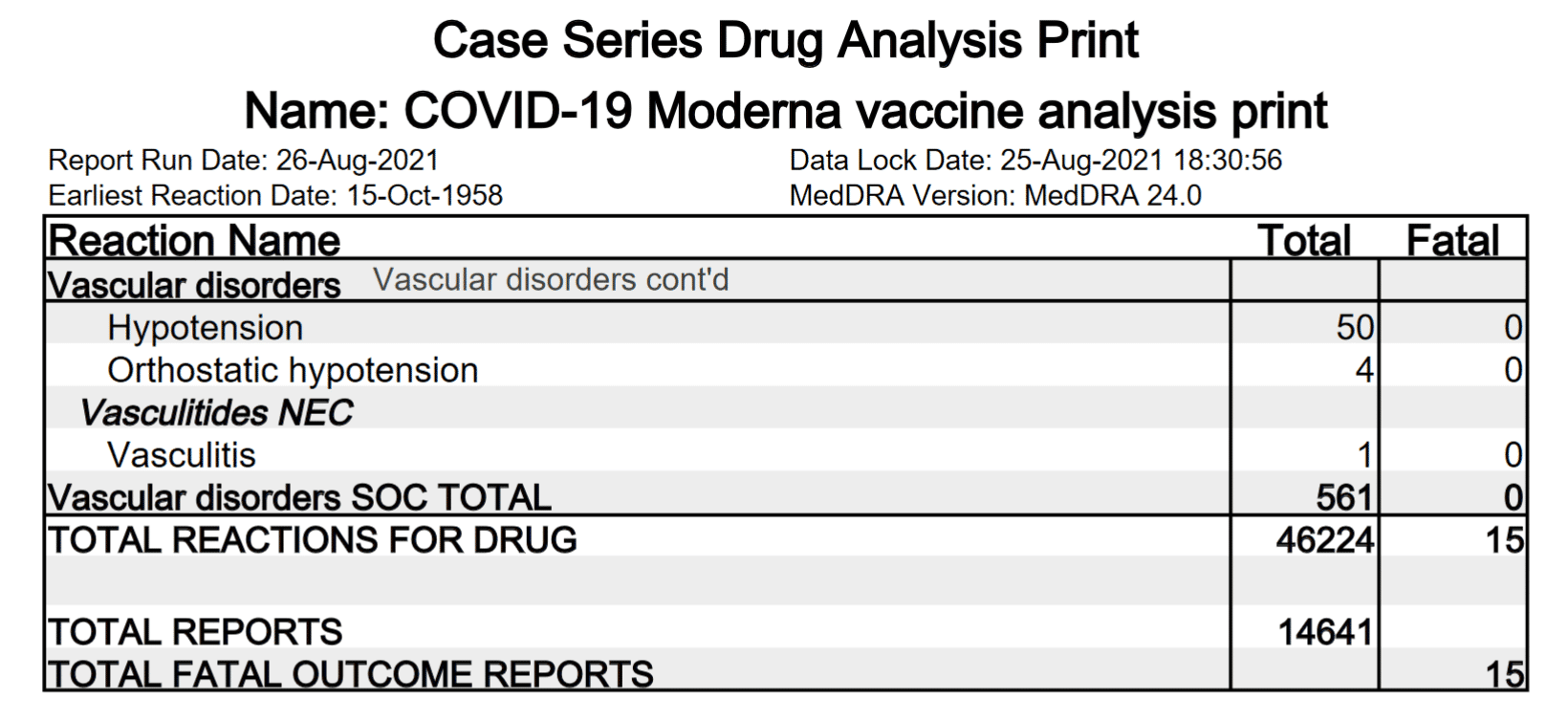Screen dimensions: 1568x721
Task: Click the TOTAL FATAL OUTCOME REPORTS label
Action: click(351, 674)
